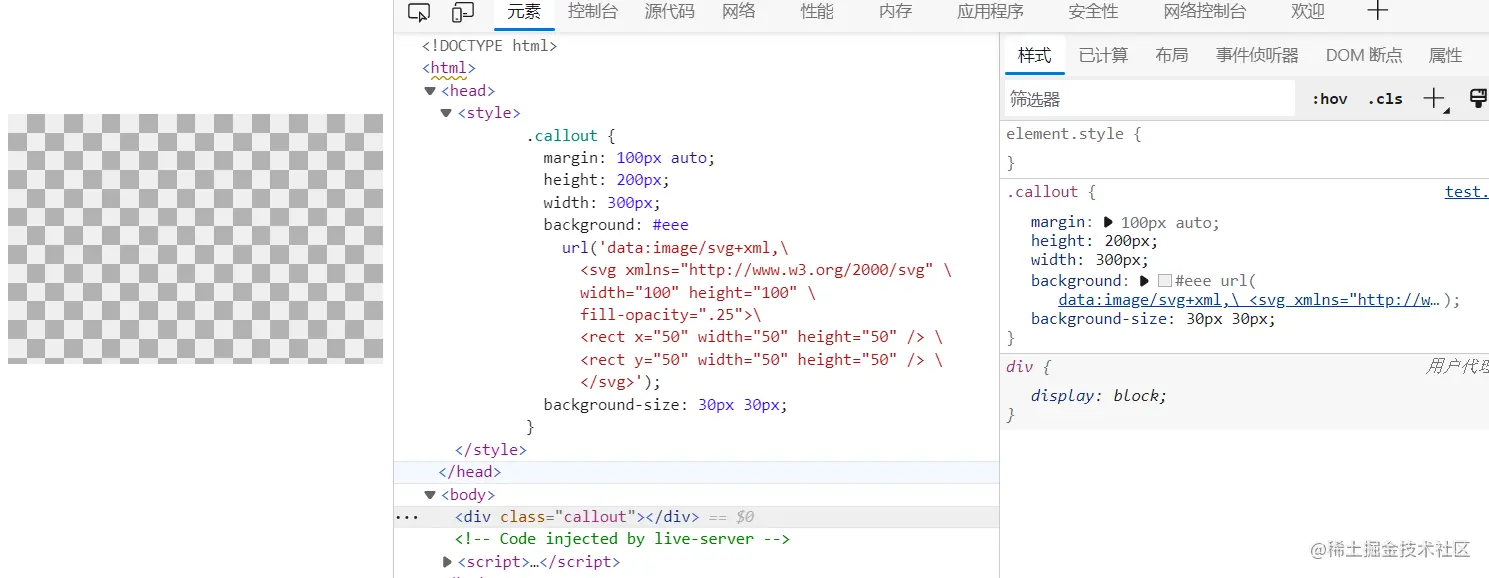Screen dimensions: 1489x578
Task: Expand the script element node
Action: click(447, 562)
